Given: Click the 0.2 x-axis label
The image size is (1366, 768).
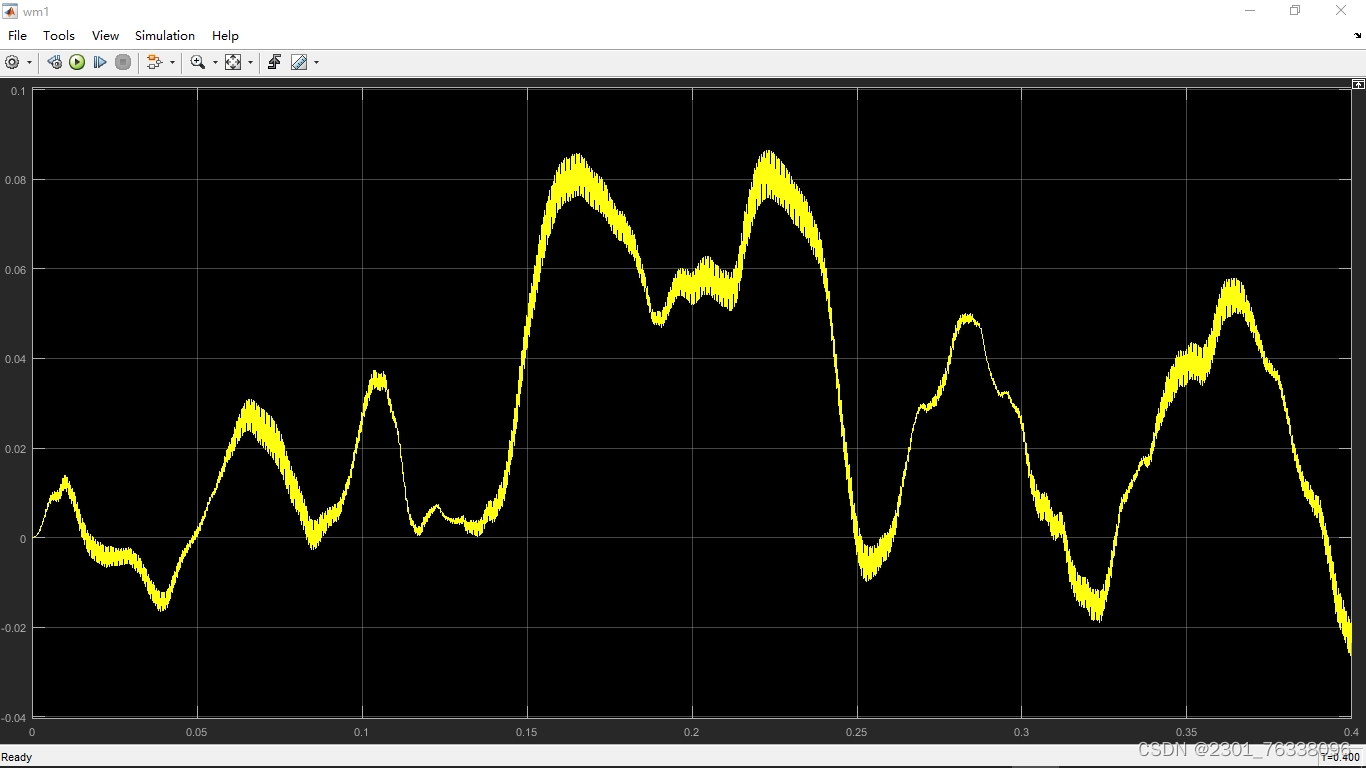Looking at the screenshot, I should 692,732.
